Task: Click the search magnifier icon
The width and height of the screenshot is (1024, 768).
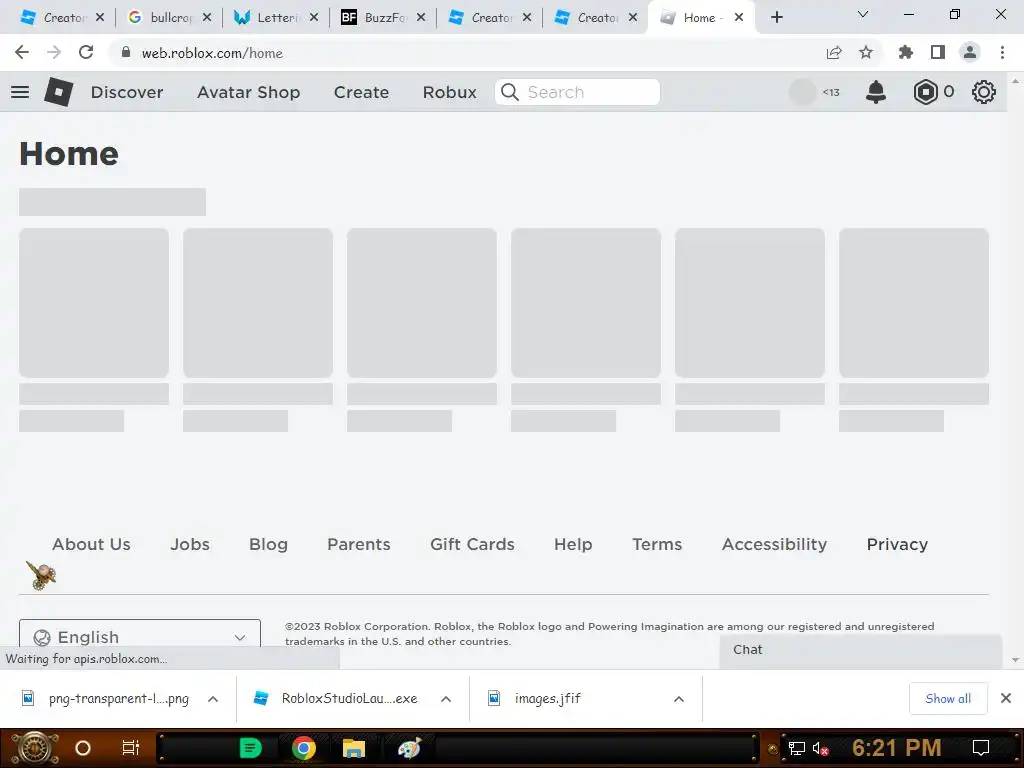Action: [510, 92]
